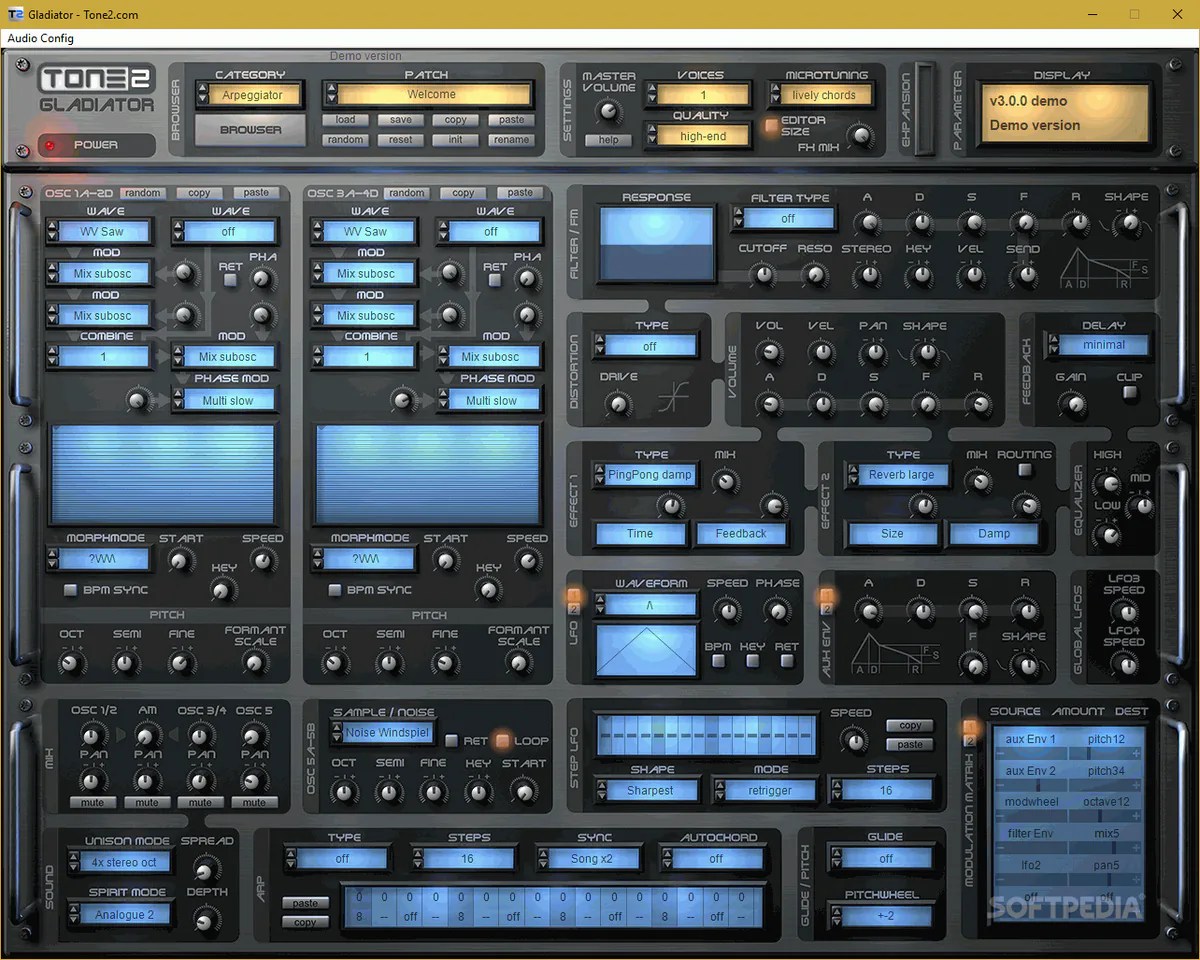Toggle Effect 2 Routing checkbox
Screen dimensions: 1200x960
pyautogui.click(x=1025, y=469)
